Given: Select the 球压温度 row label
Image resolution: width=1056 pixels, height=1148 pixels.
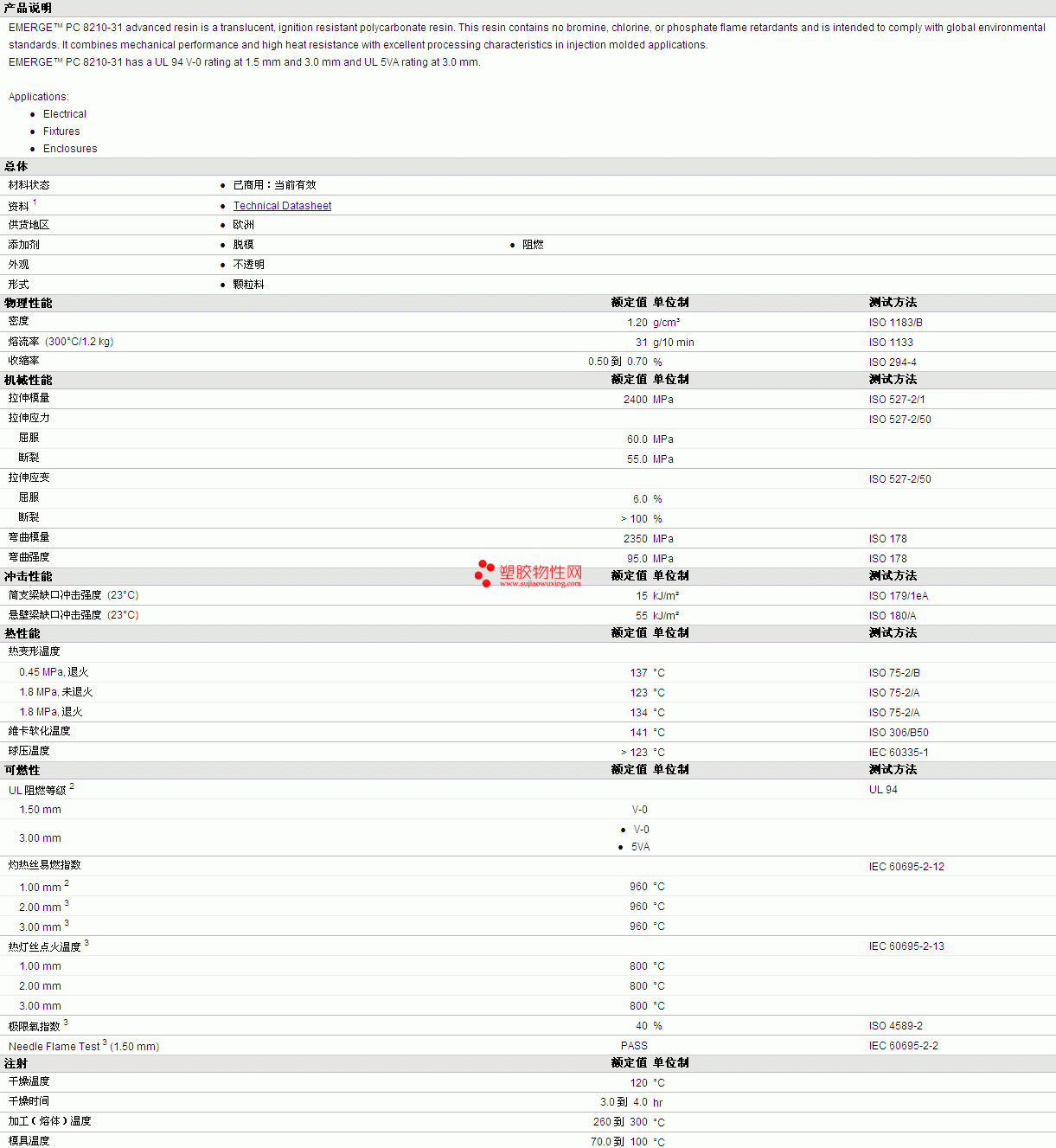Looking at the screenshot, I should pos(29,751).
